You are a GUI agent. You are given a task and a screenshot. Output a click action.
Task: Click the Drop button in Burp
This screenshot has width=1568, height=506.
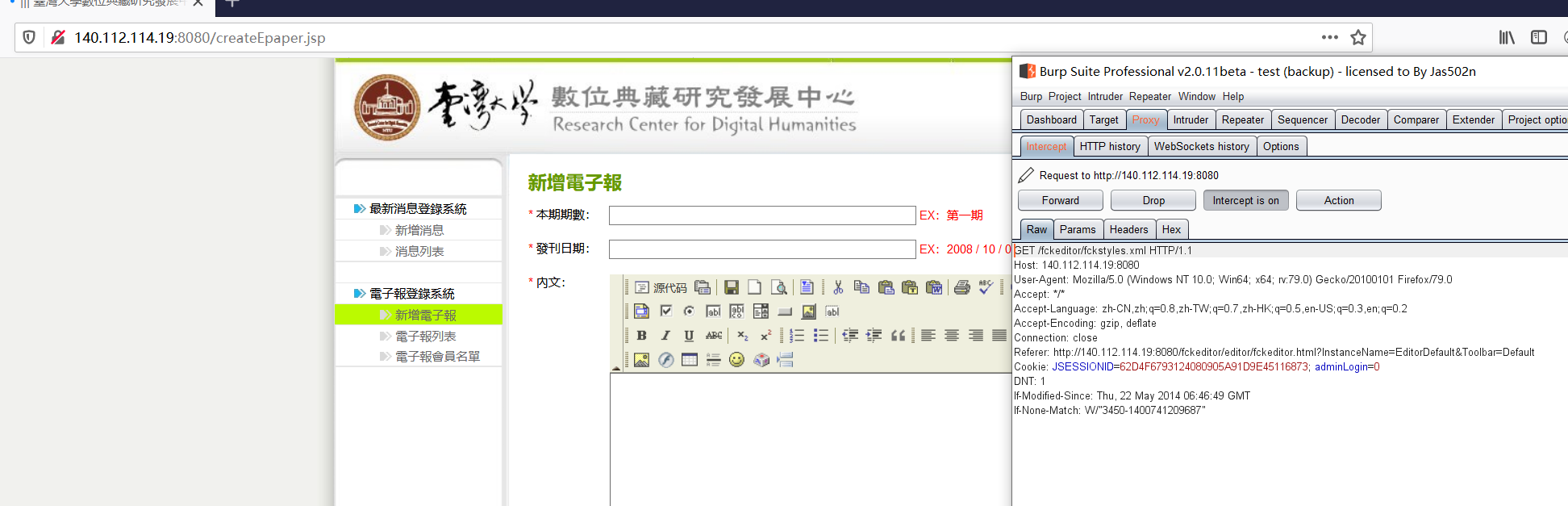1153,200
